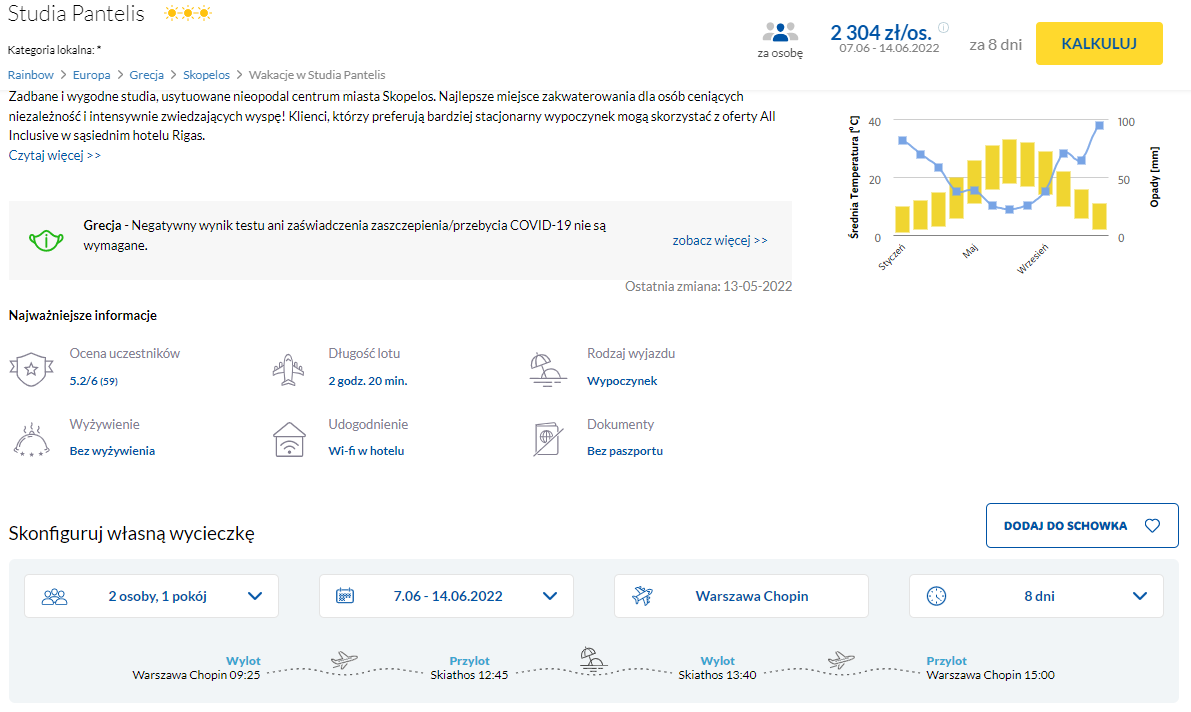Viewport: 1191px width, 712px height.
Task: Click the 5.2/6 participant rating score
Action: 82,381
